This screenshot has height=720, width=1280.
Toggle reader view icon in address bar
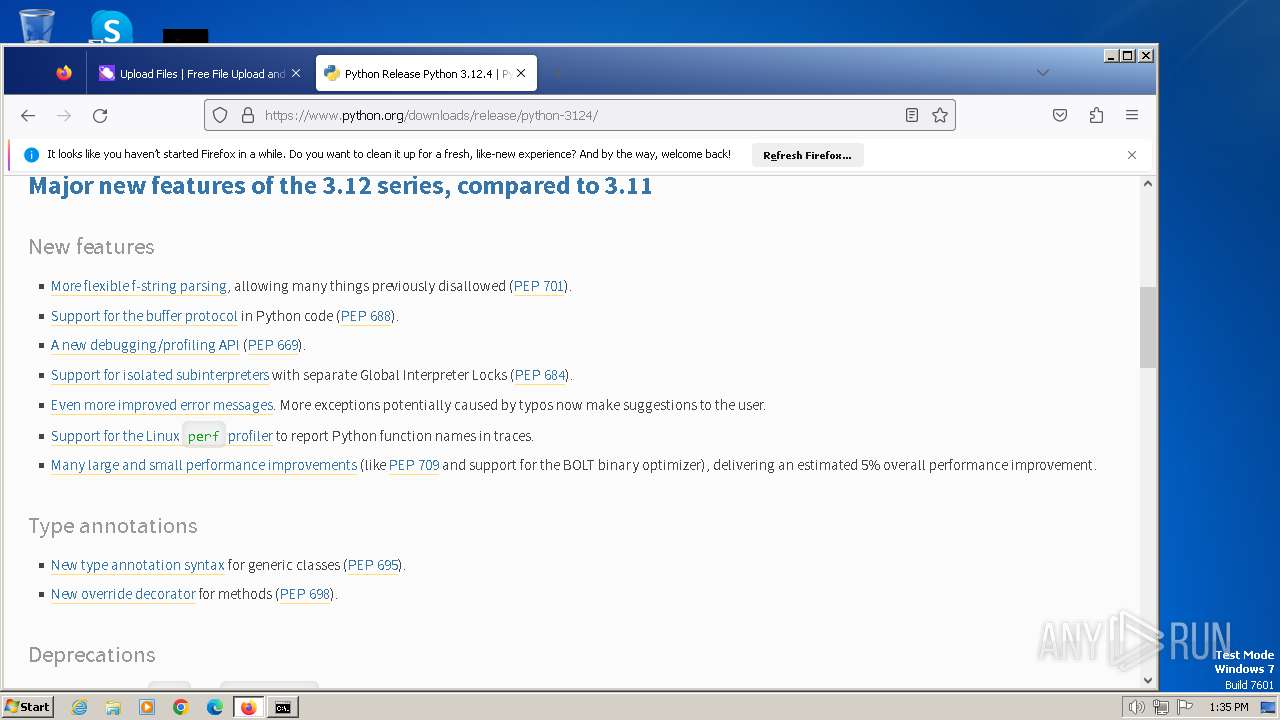point(912,115)
